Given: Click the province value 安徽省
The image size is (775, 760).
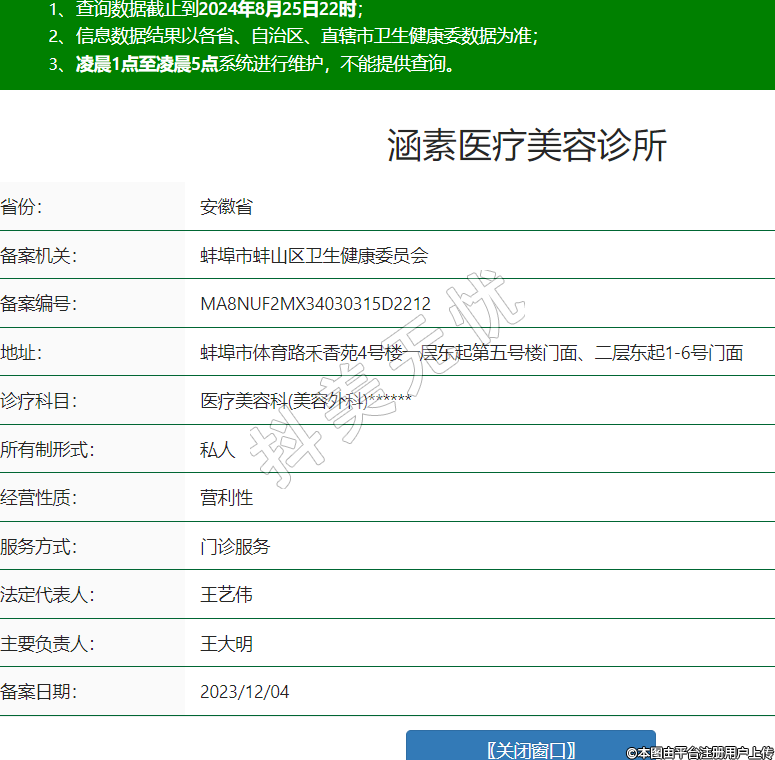Looking at the screenshot, I should coord(226,207).
